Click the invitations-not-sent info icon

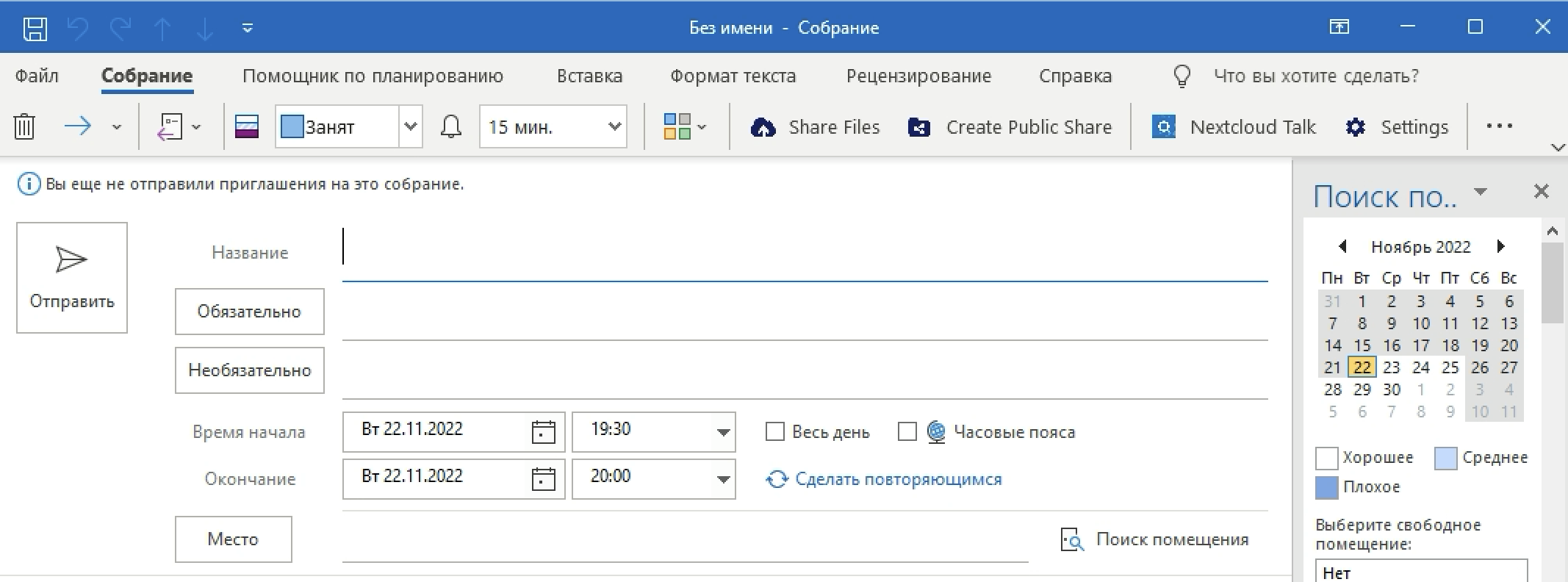29,184
